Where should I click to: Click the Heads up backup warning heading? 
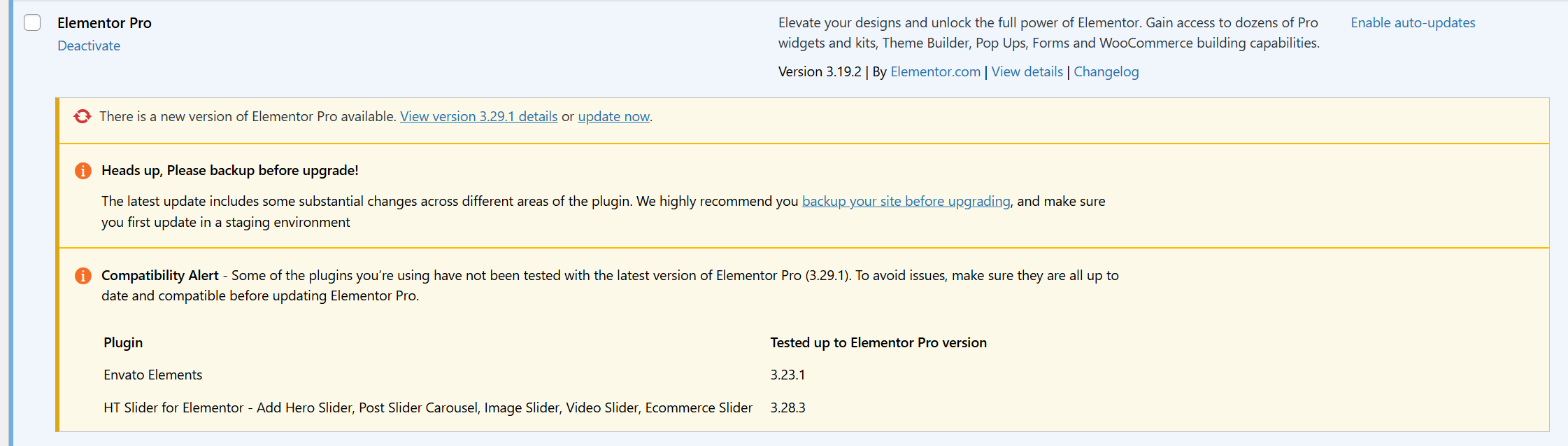[230, 170]
